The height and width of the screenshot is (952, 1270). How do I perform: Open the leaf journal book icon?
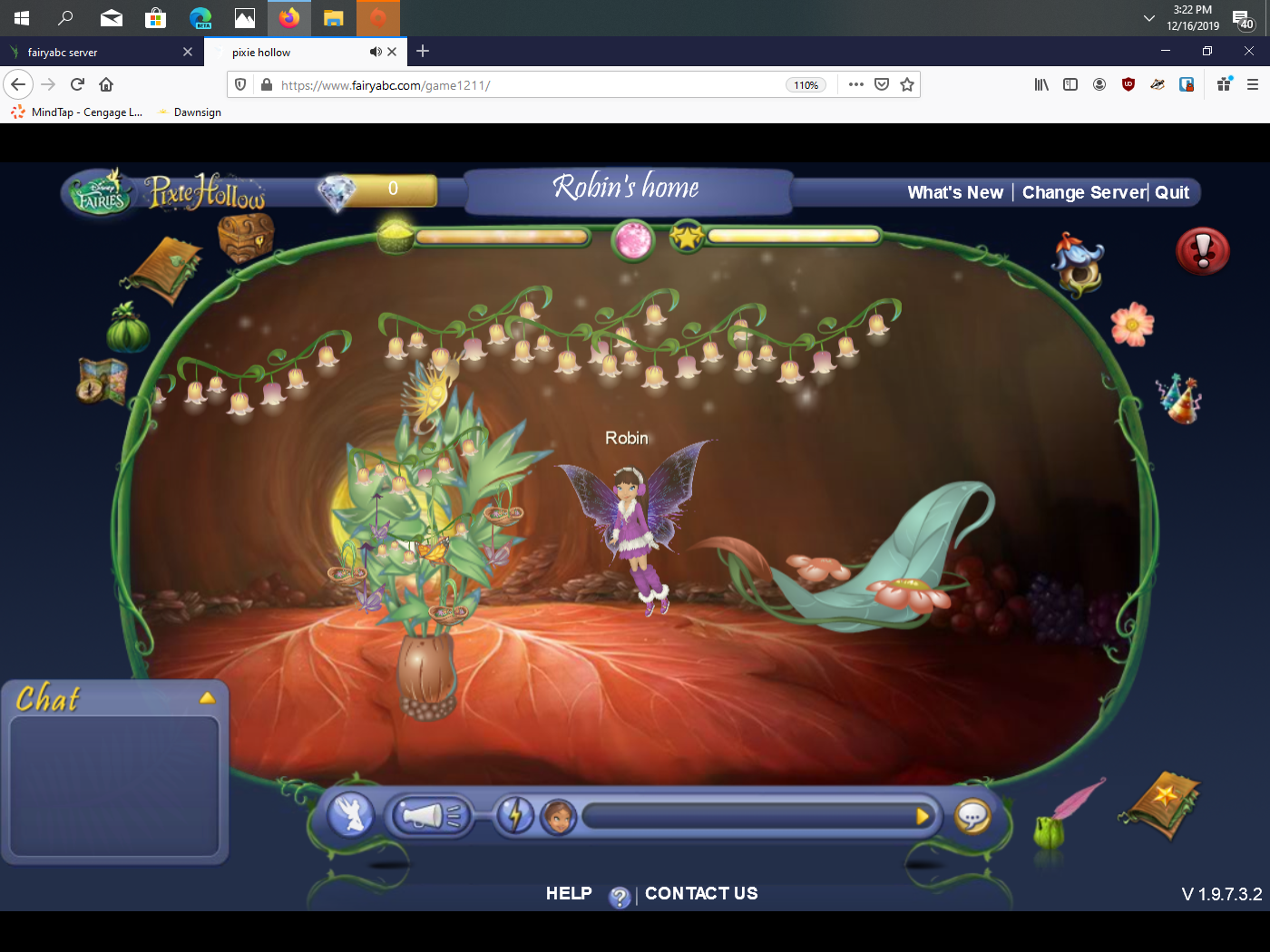point(166,267)
